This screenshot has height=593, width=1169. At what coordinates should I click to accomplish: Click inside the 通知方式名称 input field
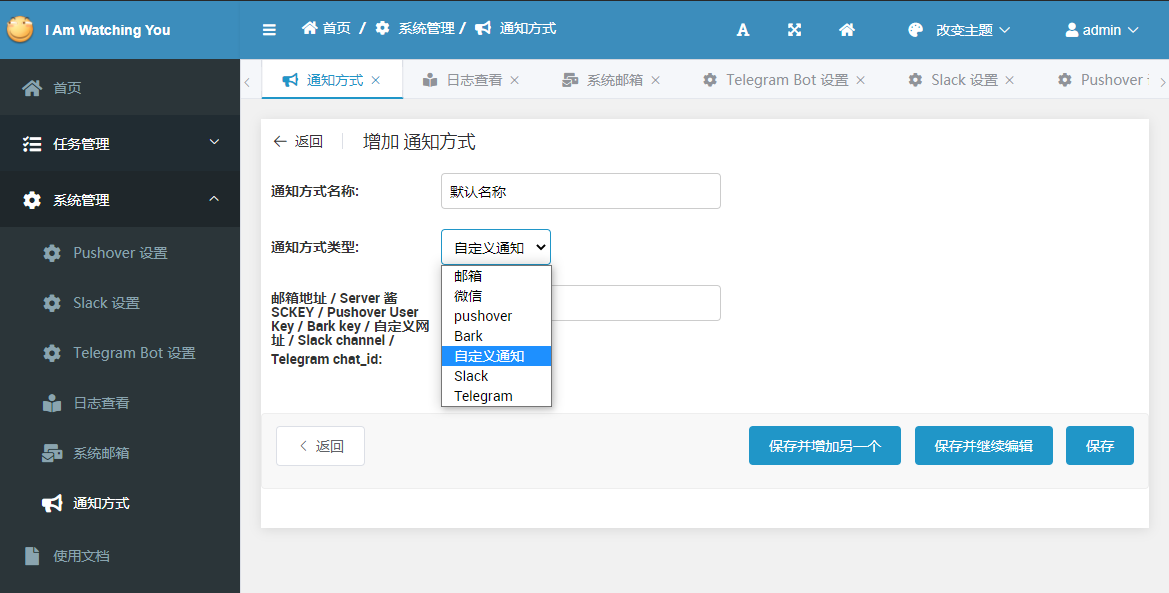(x=580, y=191)
